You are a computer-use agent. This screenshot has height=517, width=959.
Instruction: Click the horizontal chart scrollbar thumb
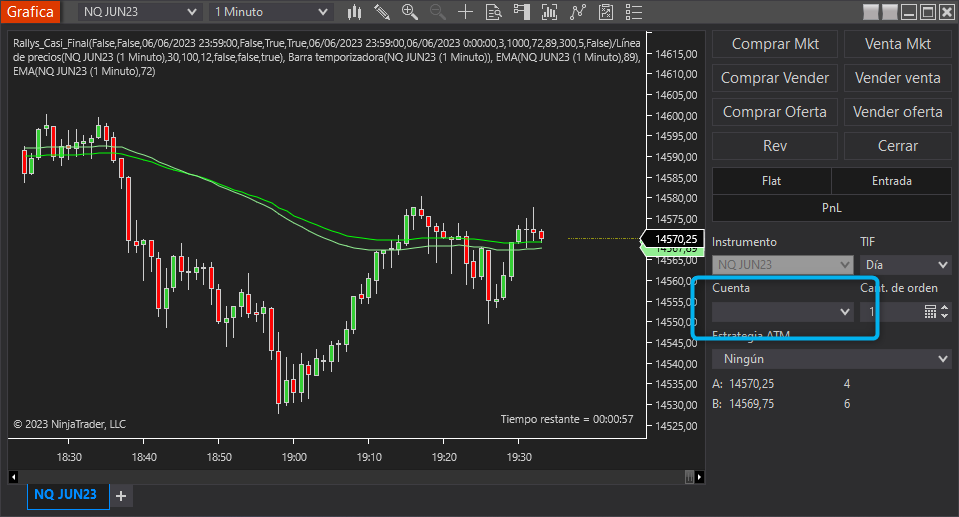(689, 477)
